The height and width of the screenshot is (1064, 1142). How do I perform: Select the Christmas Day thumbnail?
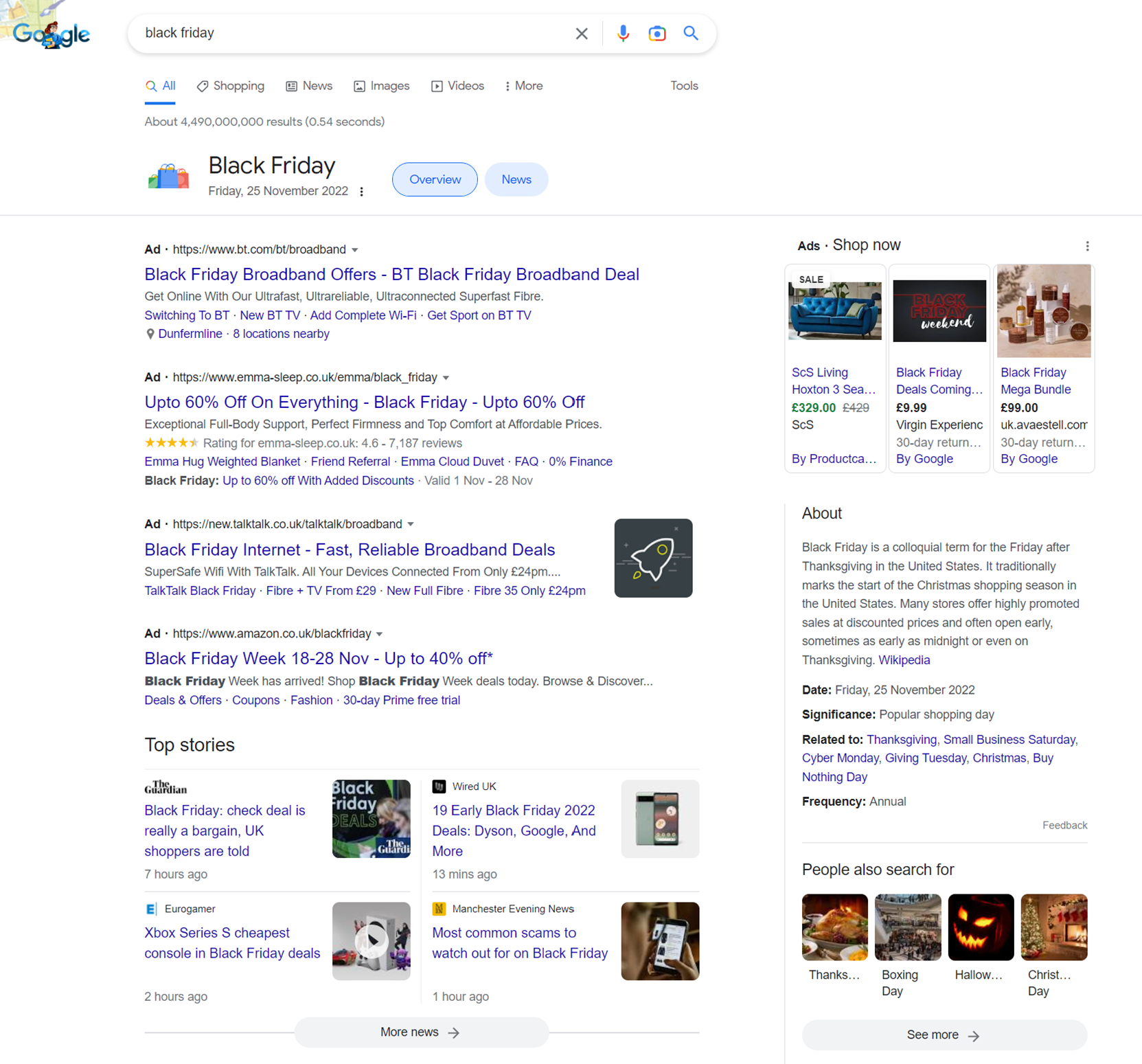tap(1054, 927)
